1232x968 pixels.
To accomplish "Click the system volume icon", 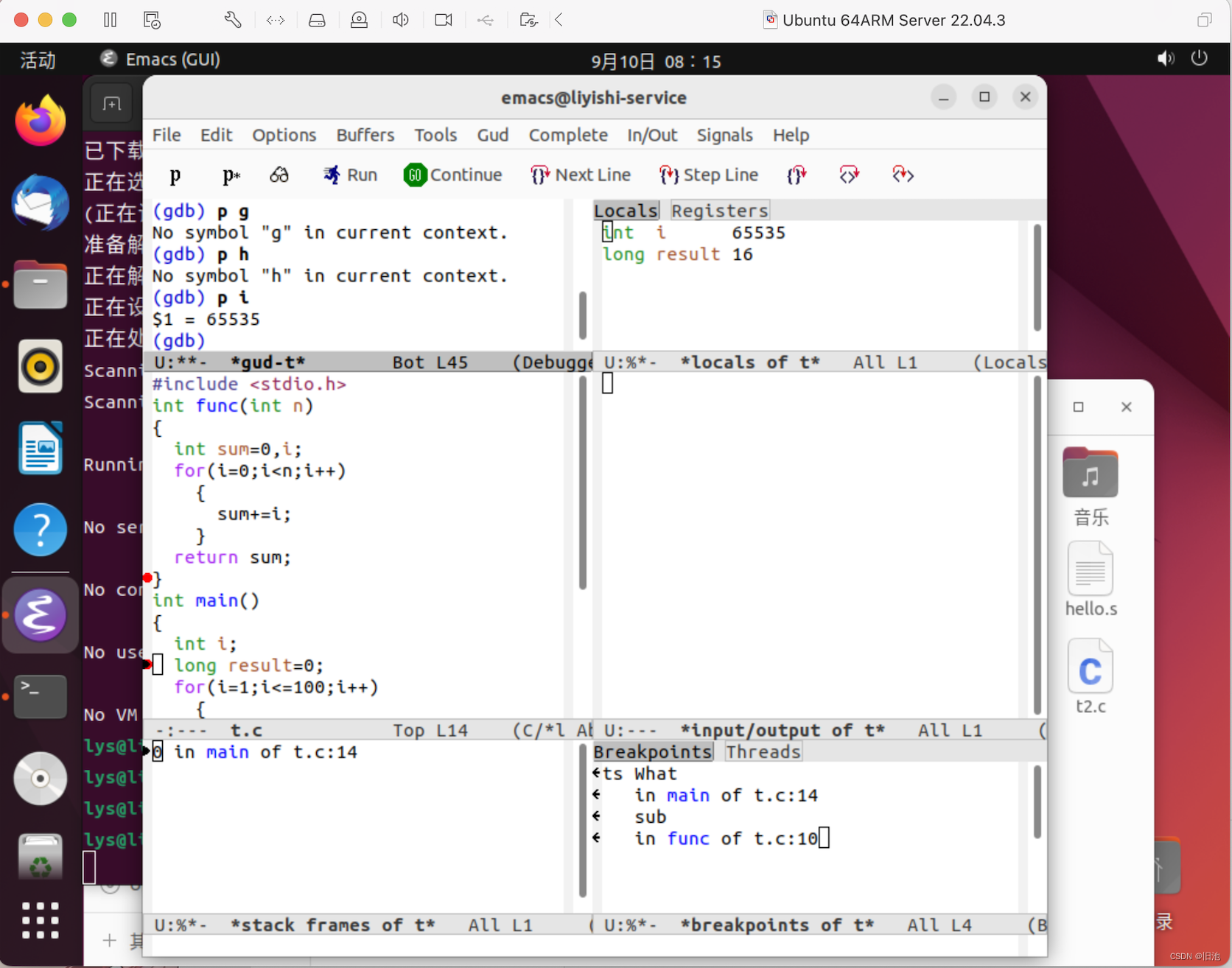I will coord(1166,58).
